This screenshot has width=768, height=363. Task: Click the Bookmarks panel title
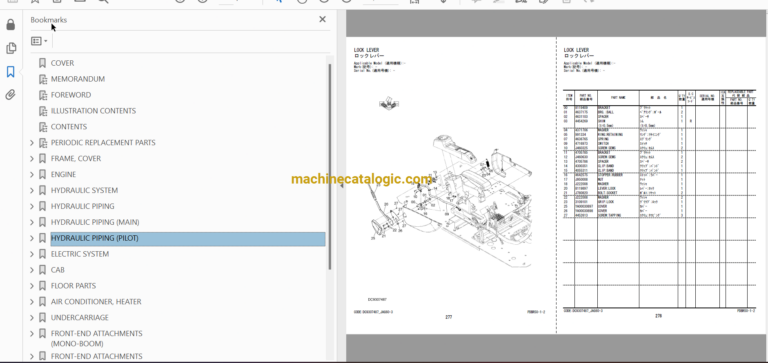point(48,20)
